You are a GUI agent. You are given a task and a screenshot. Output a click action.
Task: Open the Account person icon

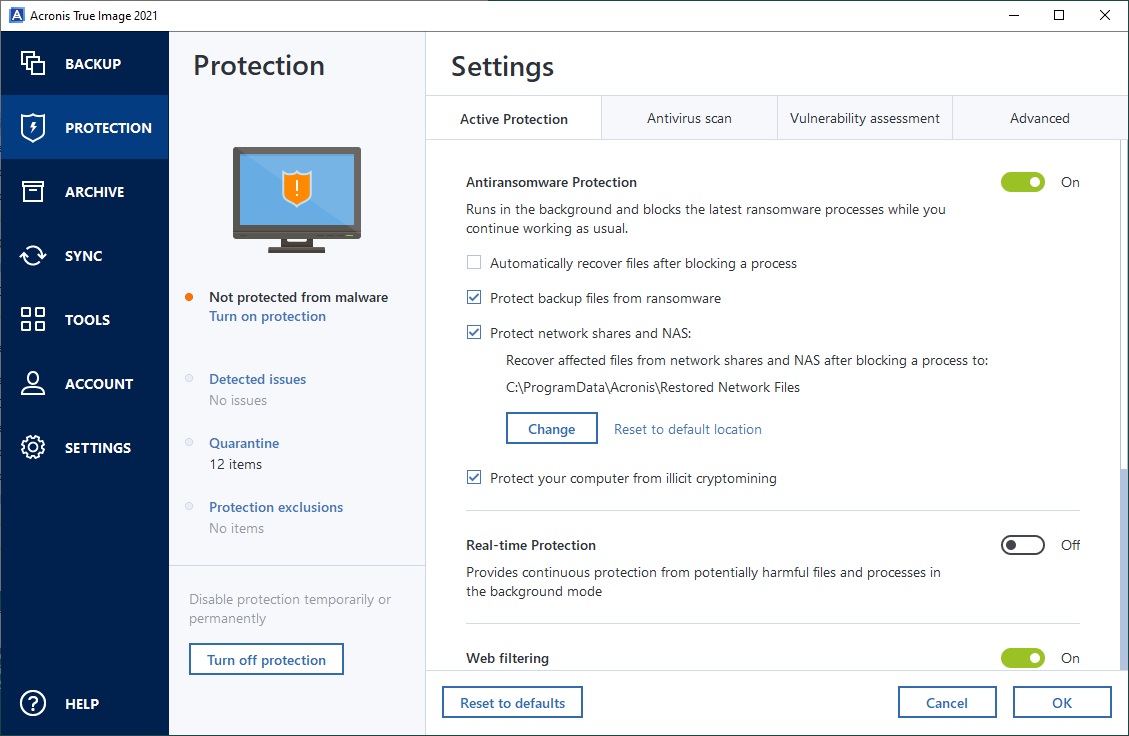tap(33, 384)
